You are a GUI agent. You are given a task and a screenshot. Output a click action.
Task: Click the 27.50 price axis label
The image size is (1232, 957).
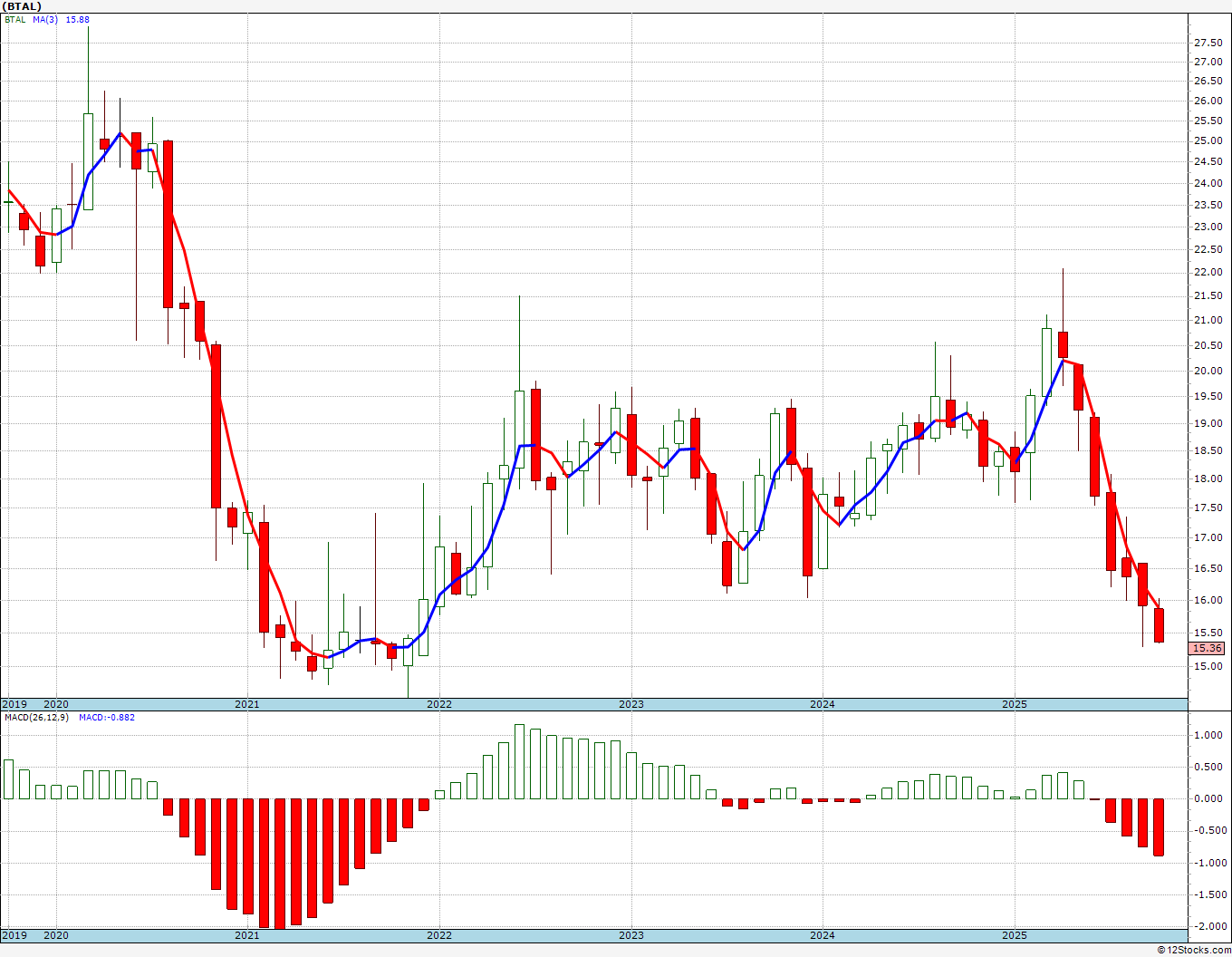coord(1208,43)
